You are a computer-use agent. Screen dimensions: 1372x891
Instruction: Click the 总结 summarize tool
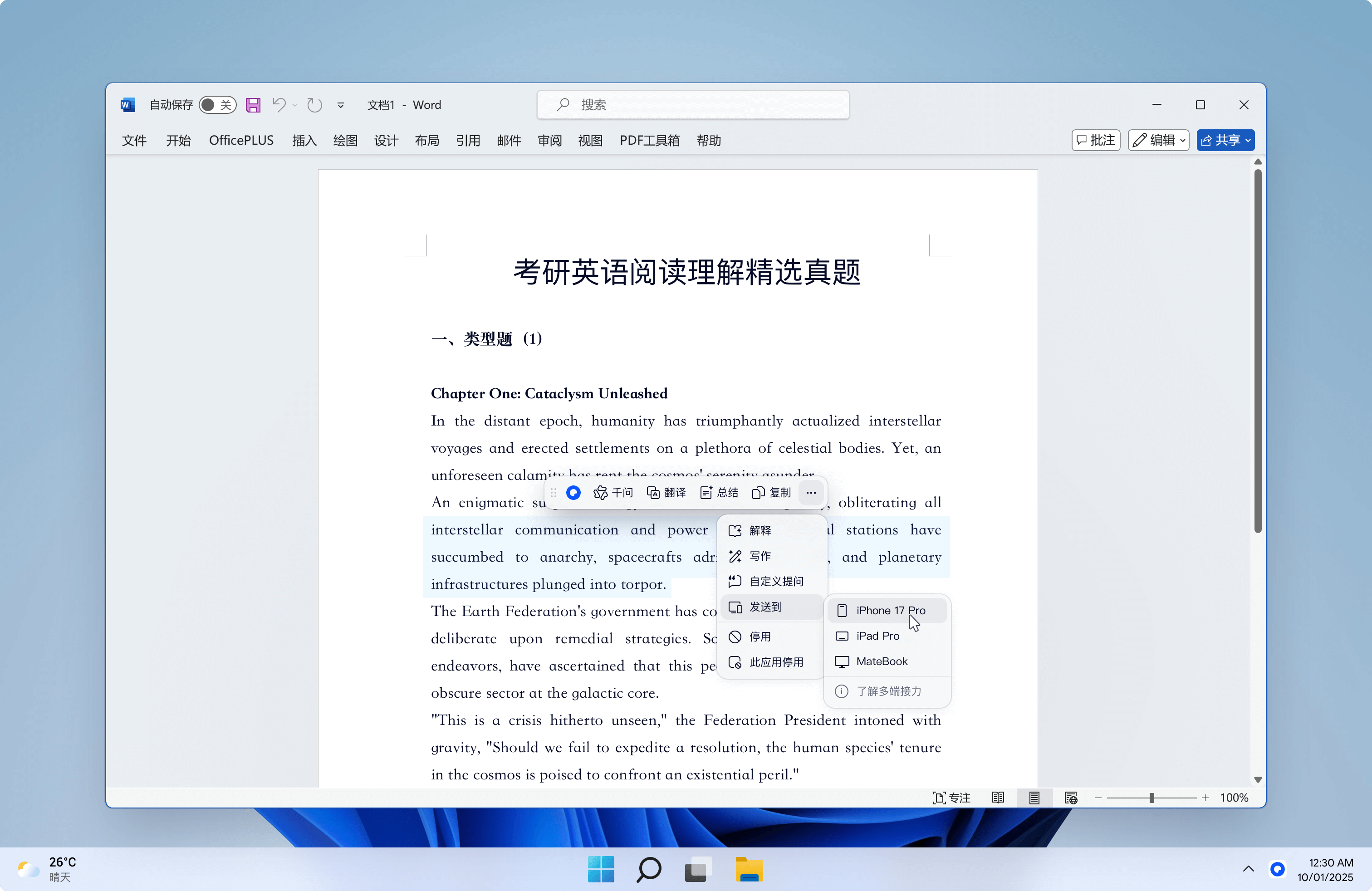[719, 493]
